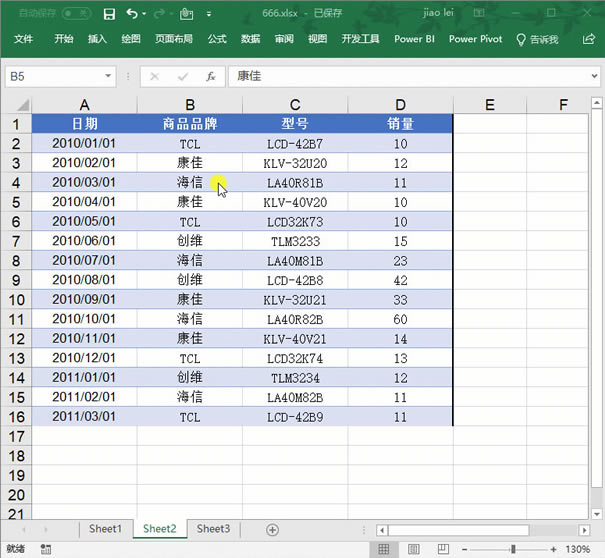This screenshot has height=558, width=605.
Task: Click sales cell with value 60
Action: [x=401, y=319]
